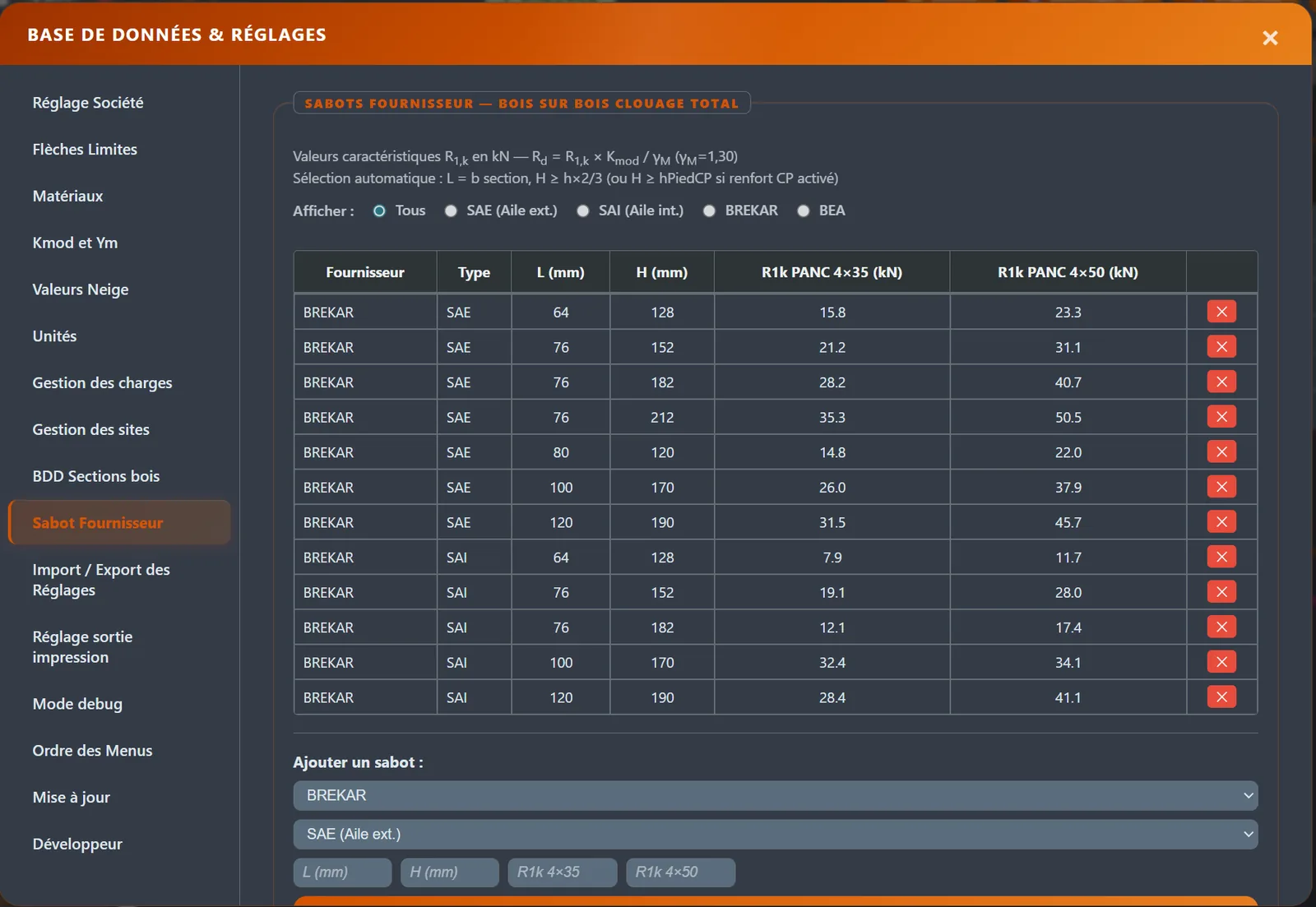Click the L (mm) input field
Image resolution: width=1316 pixels, height=907 pixels.
pos(342,872)
